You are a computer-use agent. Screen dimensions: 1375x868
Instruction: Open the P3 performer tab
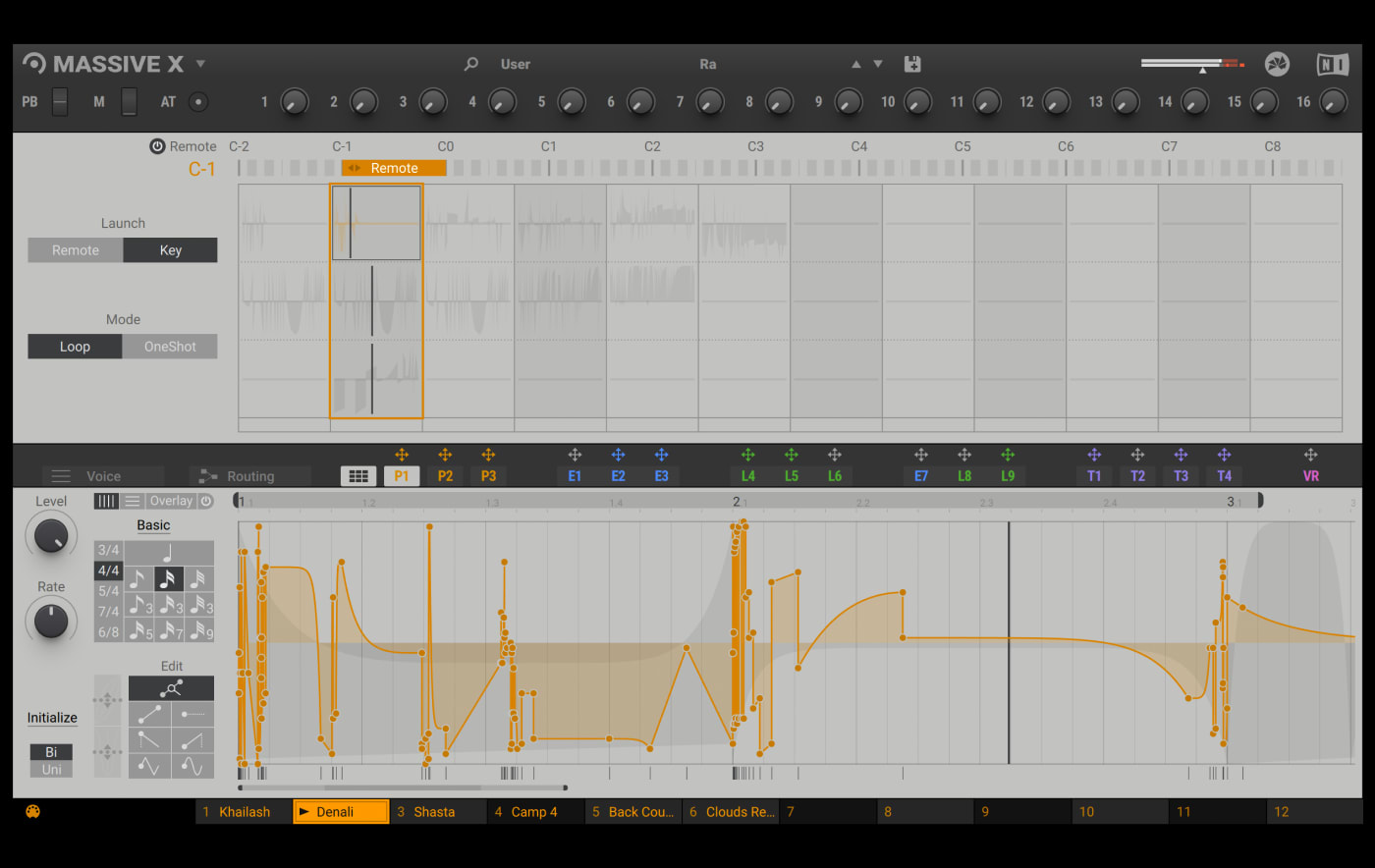488,476
